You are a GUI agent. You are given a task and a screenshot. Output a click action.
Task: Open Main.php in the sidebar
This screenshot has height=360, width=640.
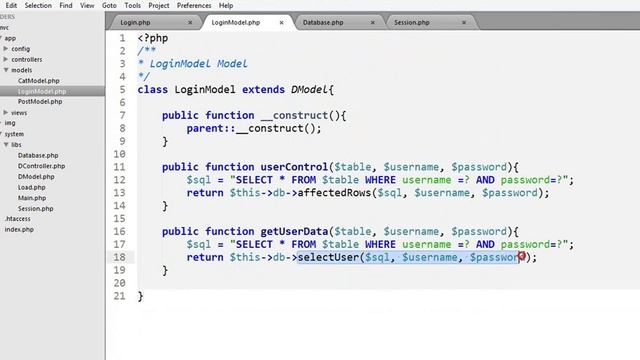click(32, 198)
